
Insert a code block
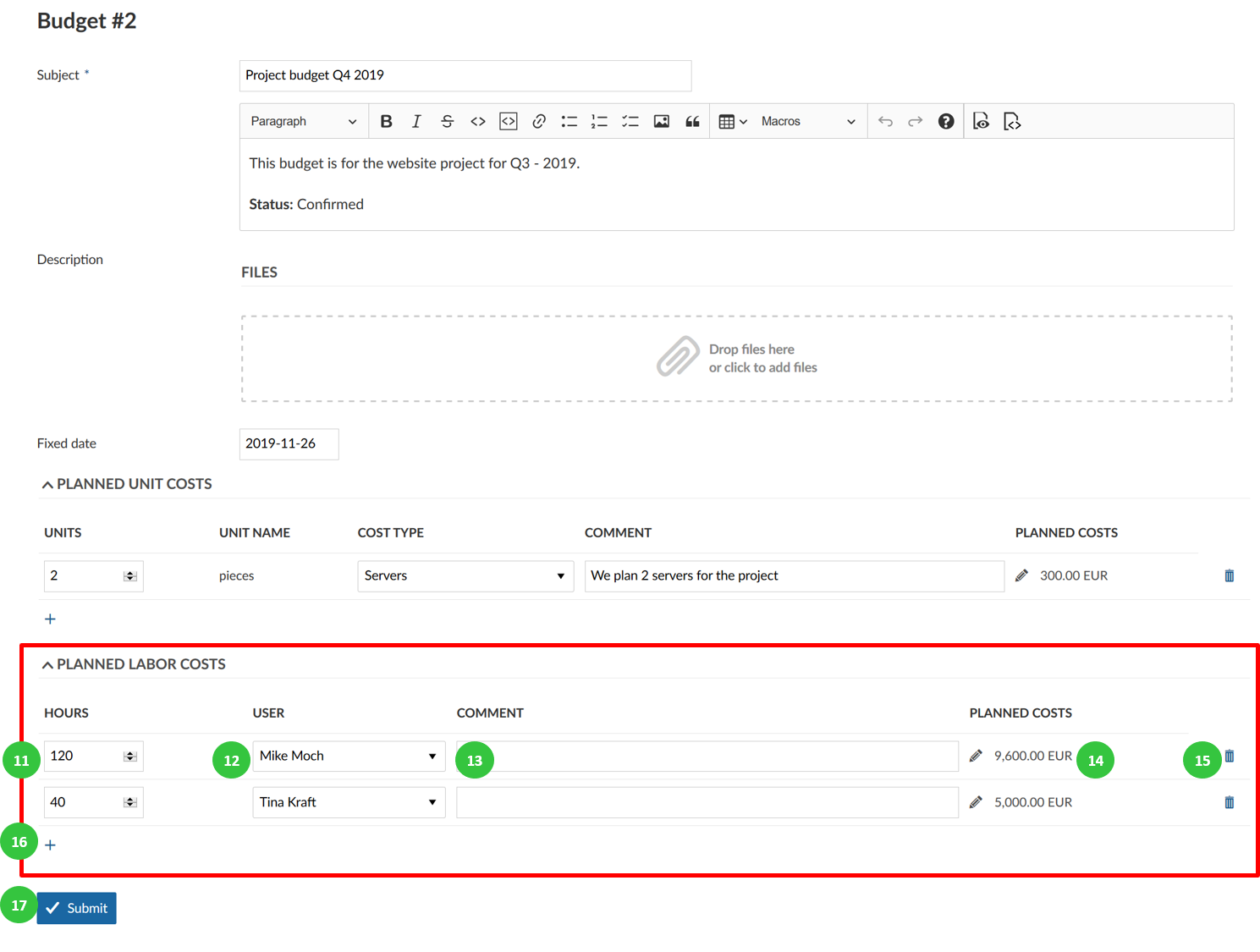[x=508, y=121]
